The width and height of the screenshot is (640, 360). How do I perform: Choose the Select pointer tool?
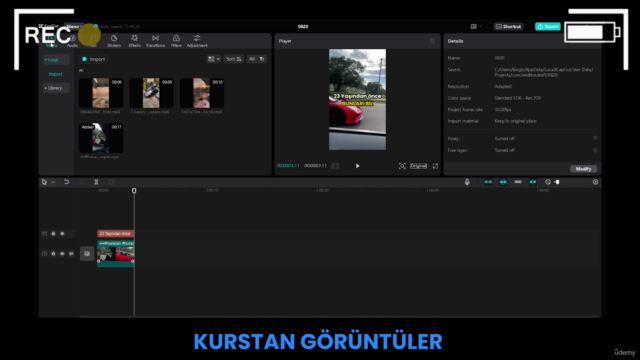pos(44,182)
